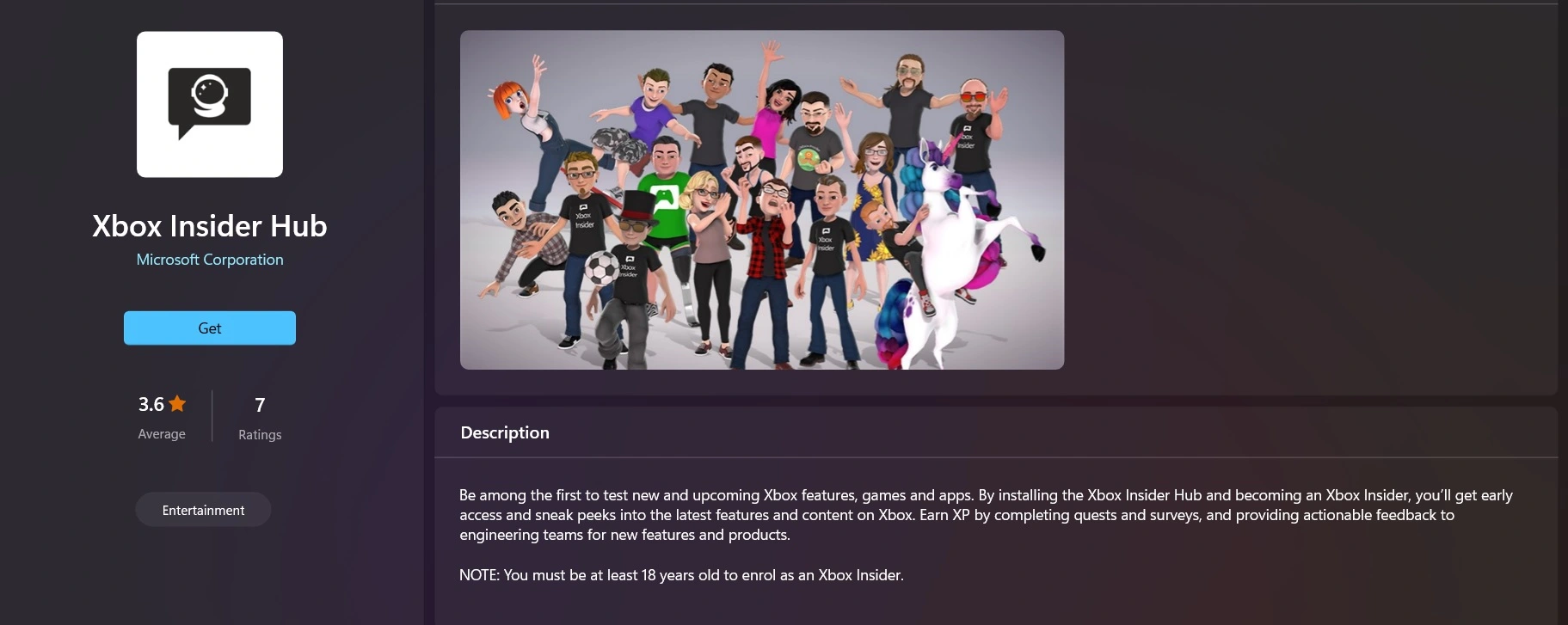1568x625 pixels.
Task: Open the avatar group screenshot preview
Action: (762, 200)
